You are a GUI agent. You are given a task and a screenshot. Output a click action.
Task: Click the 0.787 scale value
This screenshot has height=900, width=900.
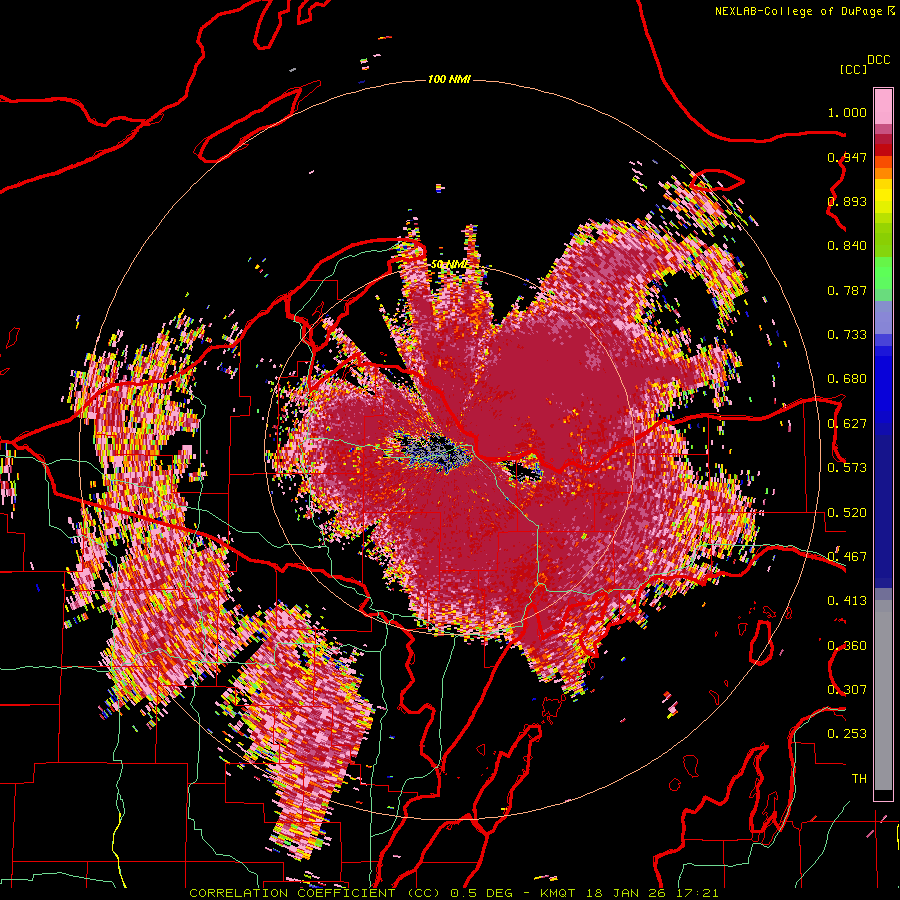point(847,290)
